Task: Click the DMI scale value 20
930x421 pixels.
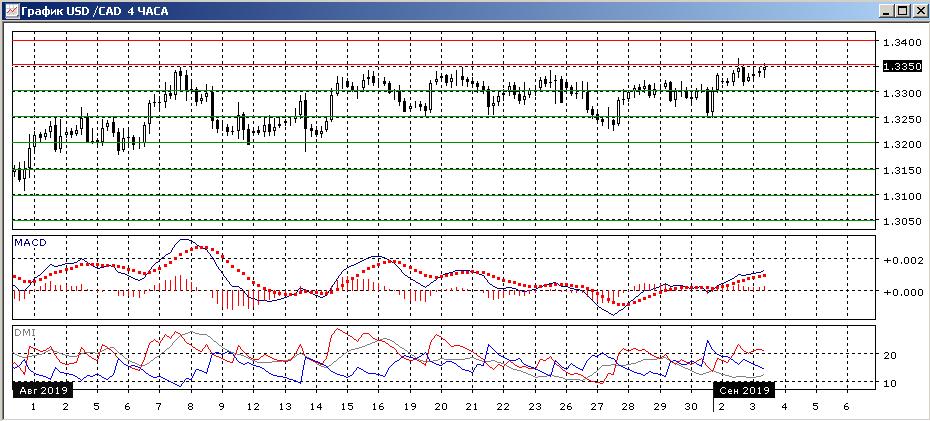Action: click(889, 355)
